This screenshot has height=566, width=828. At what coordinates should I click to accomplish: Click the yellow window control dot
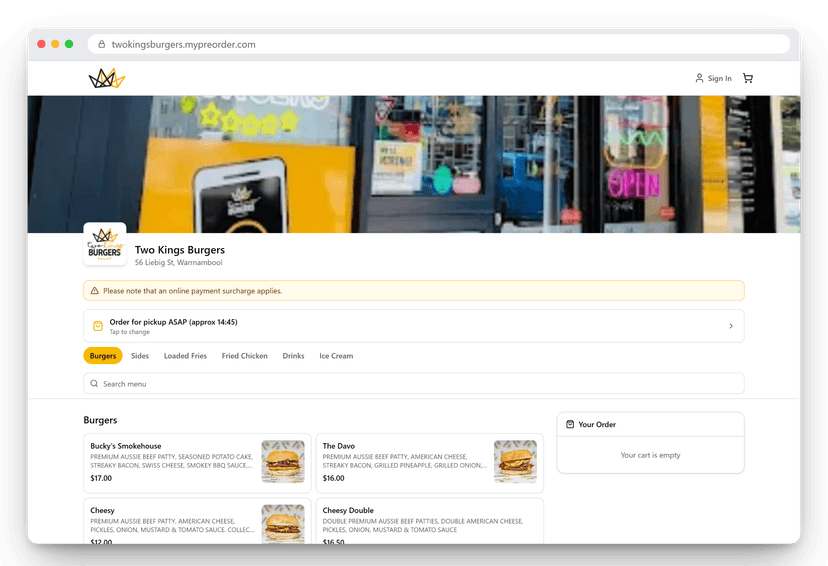click(x=55, y=44)
